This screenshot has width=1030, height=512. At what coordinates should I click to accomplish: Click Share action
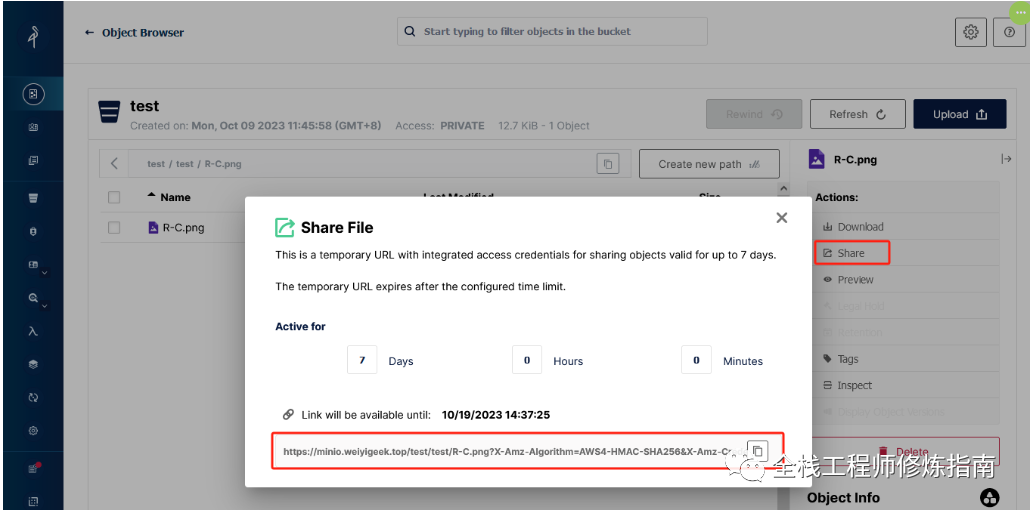(852, 253)
